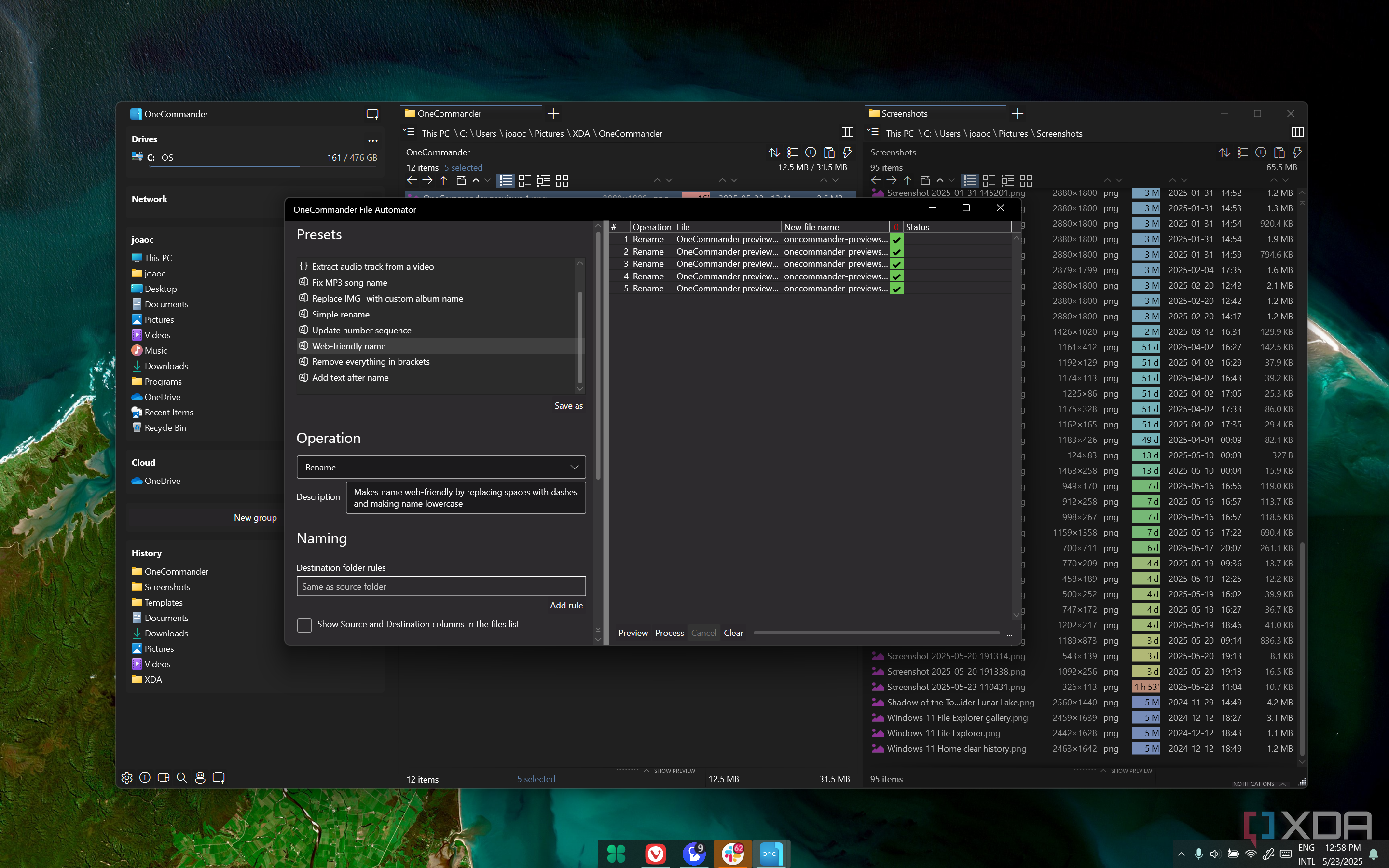Screen dimensions: 1389x868
Task: Open the Operation Rename dropdown
Action: pyautogui.click(x=441, y=468)
